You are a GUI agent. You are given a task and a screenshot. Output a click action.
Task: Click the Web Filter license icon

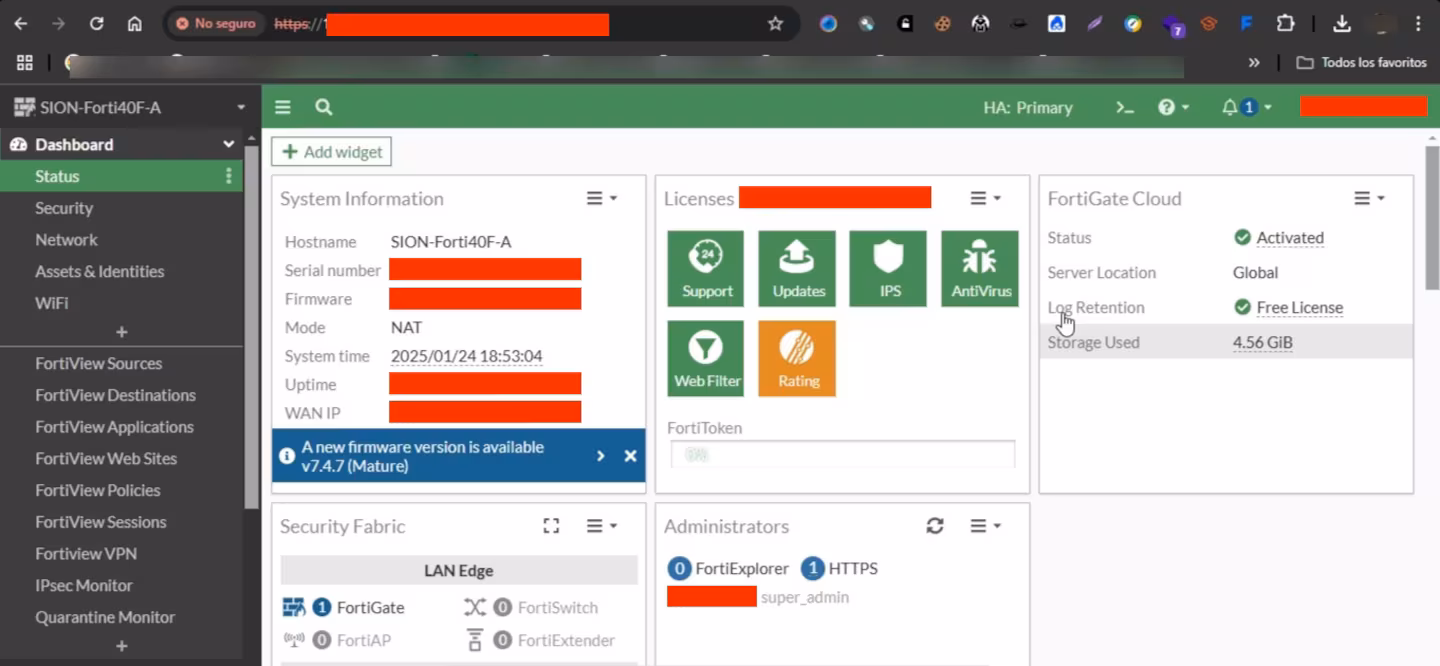[706, 358]
